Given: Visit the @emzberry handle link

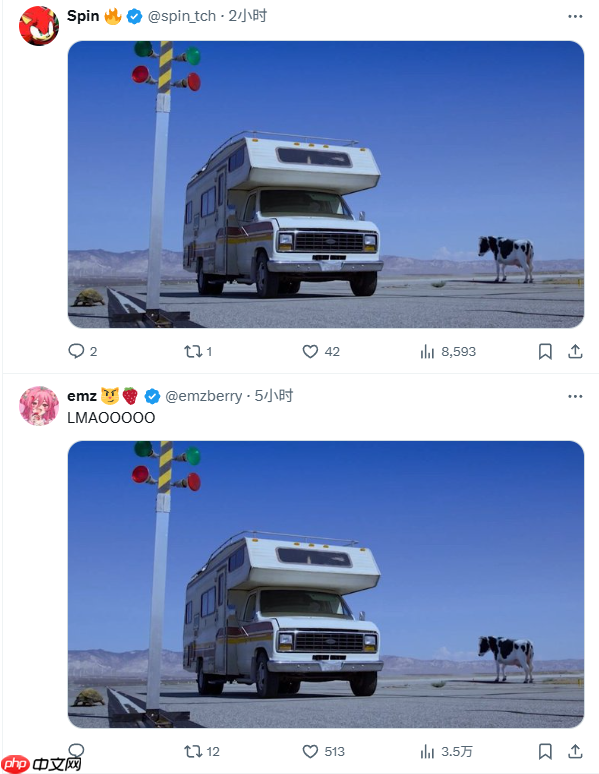Looking at the screenshot, I should [203, 396].
